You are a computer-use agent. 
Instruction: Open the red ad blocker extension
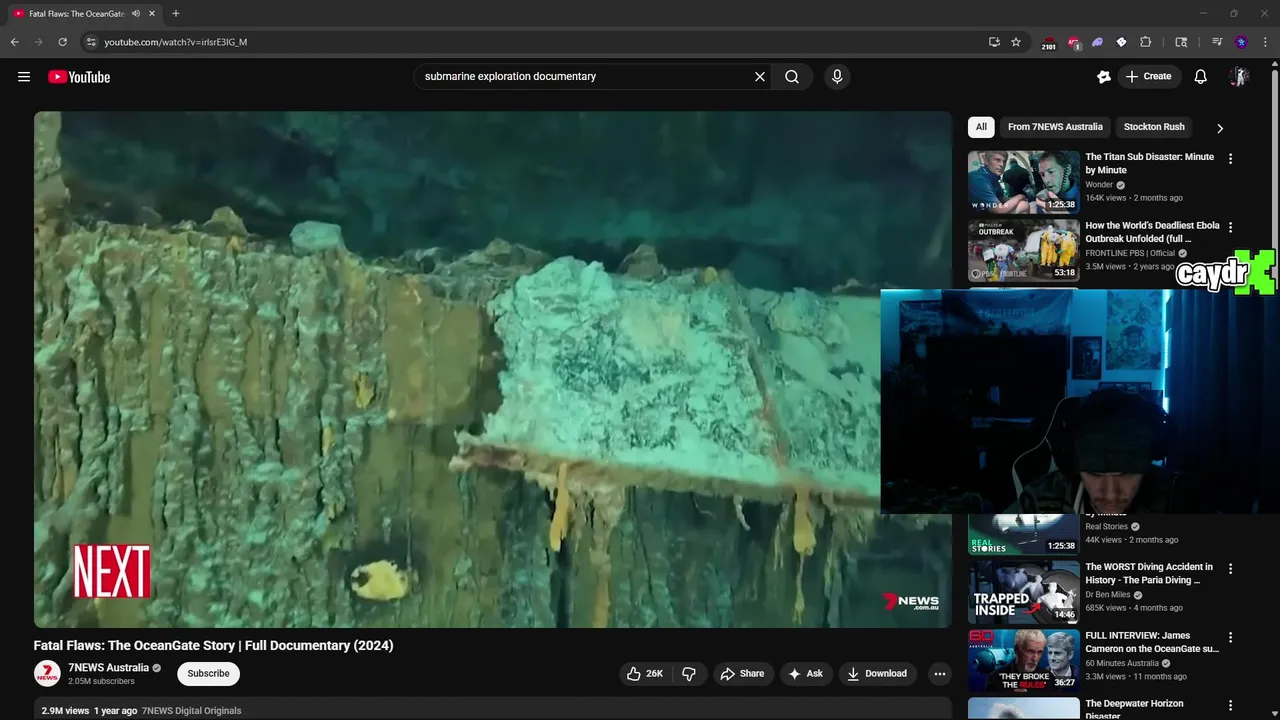point(1073,43)
